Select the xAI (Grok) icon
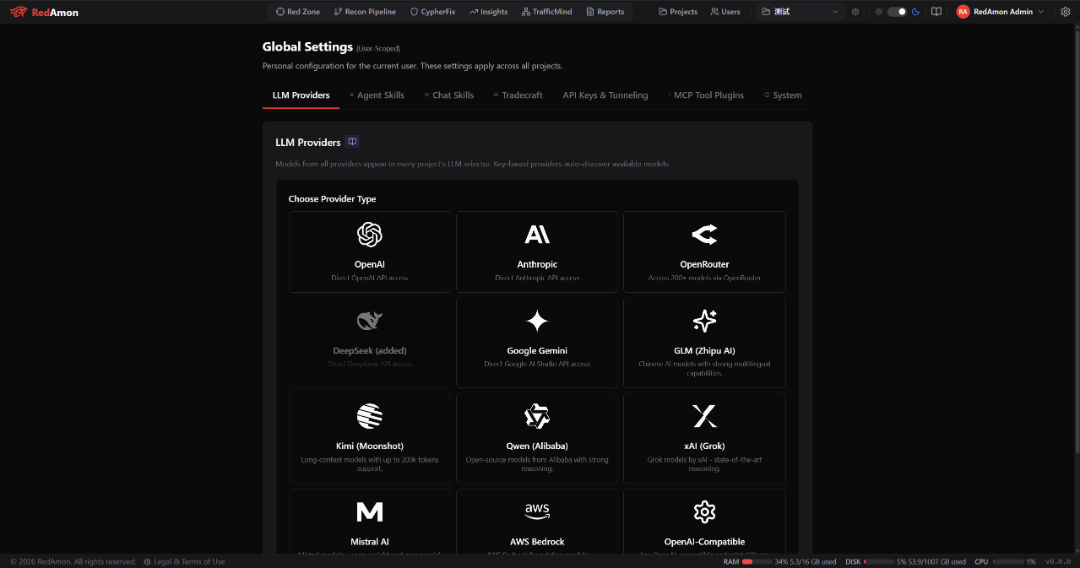The height and width of the screenshot is (568, 1080). click(x=704, y=416)
